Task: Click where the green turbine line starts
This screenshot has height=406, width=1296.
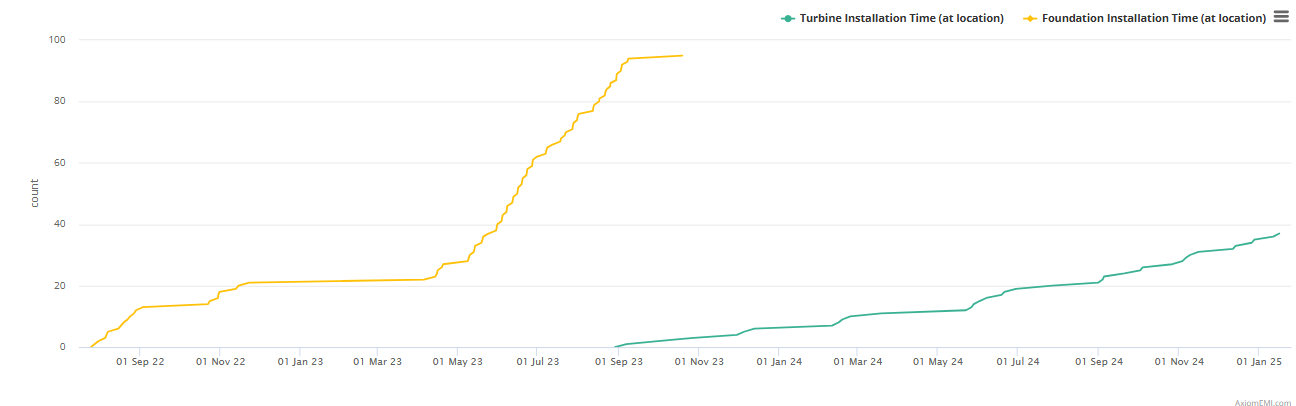Action: (x=613, y=347)
